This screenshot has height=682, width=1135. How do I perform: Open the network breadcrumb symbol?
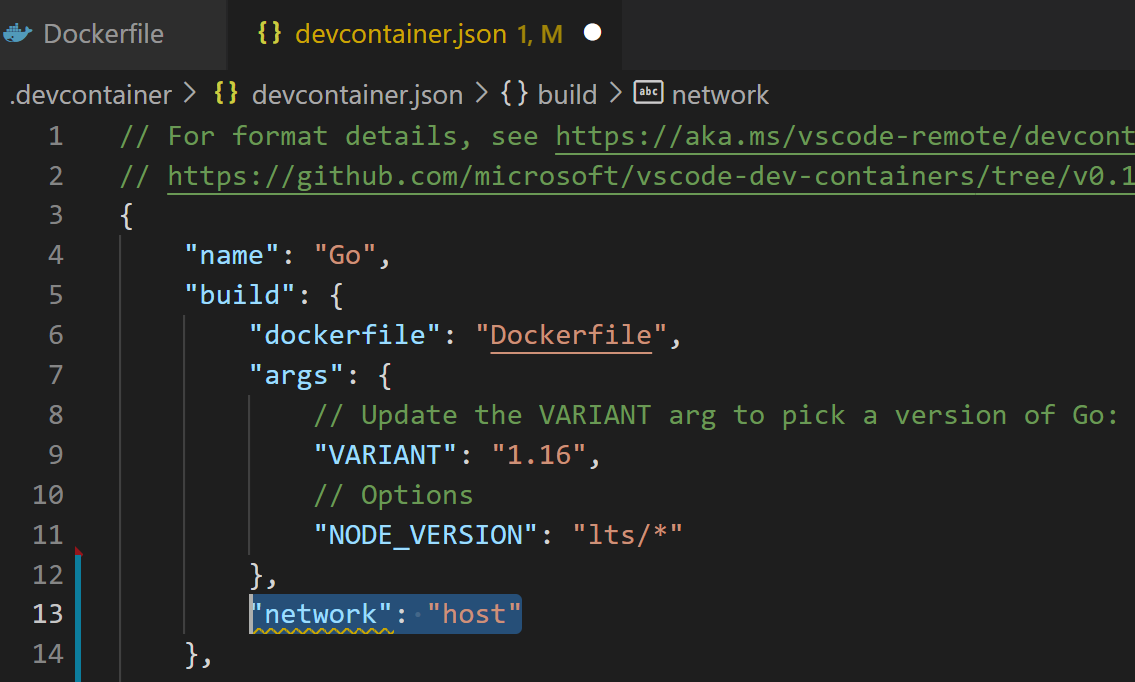[x=720, y=95]
